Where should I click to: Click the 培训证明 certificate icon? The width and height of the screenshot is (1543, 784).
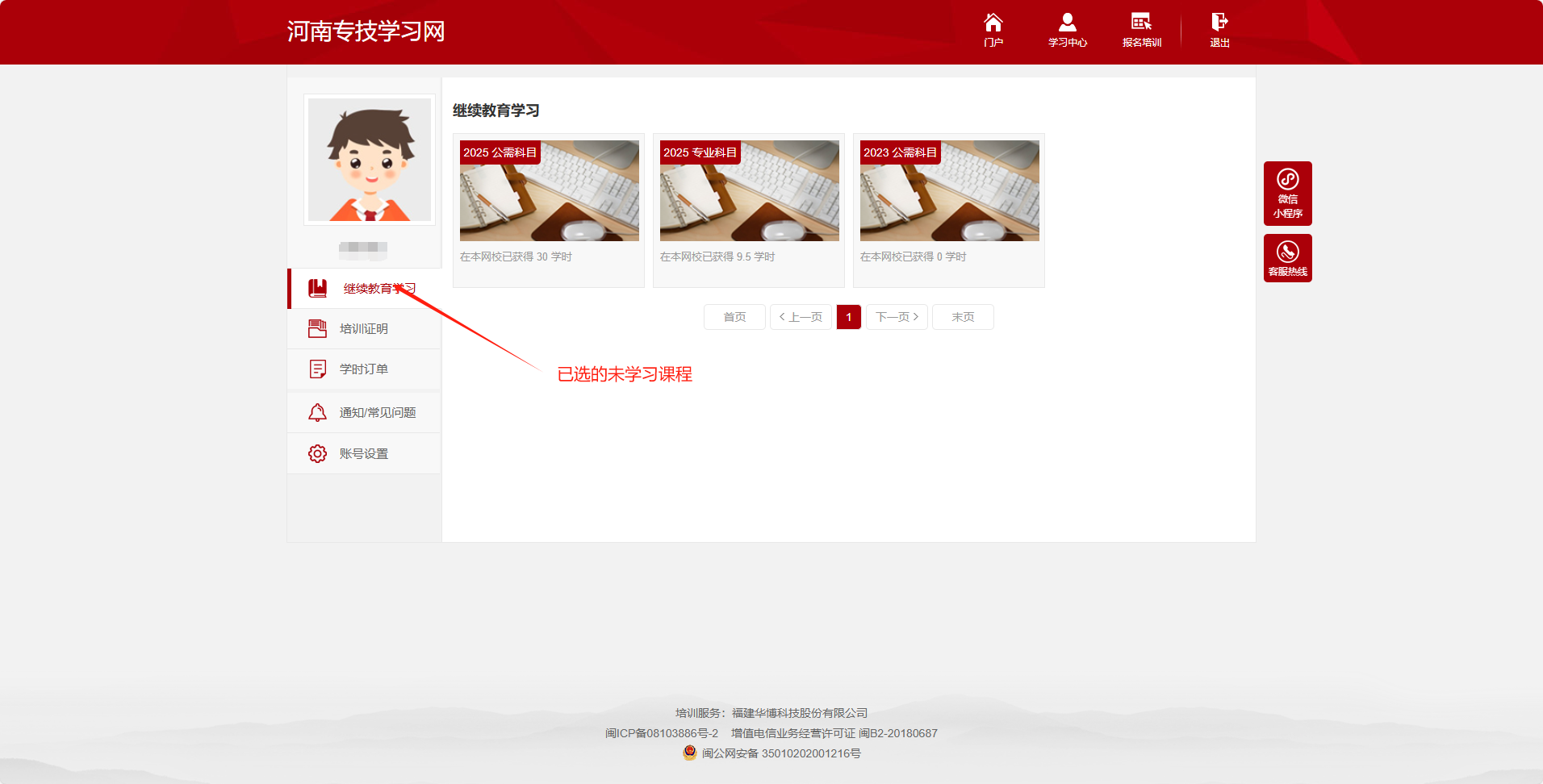(317, 328)
